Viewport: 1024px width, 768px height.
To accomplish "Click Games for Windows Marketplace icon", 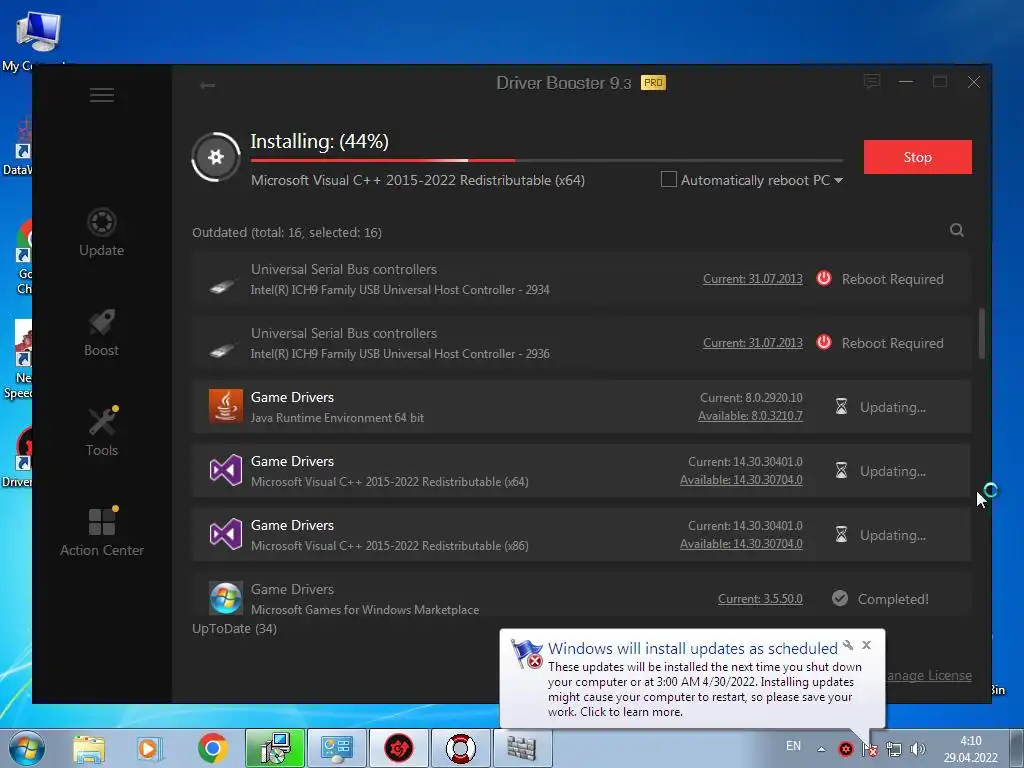I will point(226,598).
